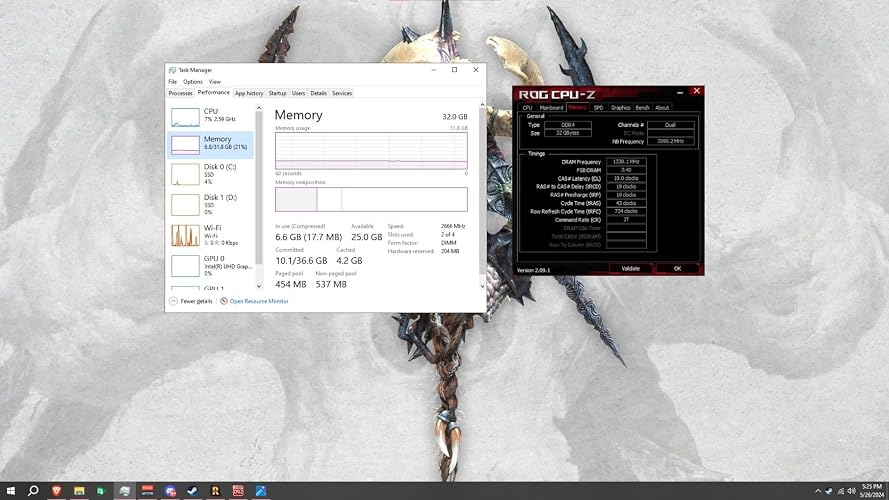Click DRAM Frequency value field
Screen dimensions: 889x500
[626, 162]
